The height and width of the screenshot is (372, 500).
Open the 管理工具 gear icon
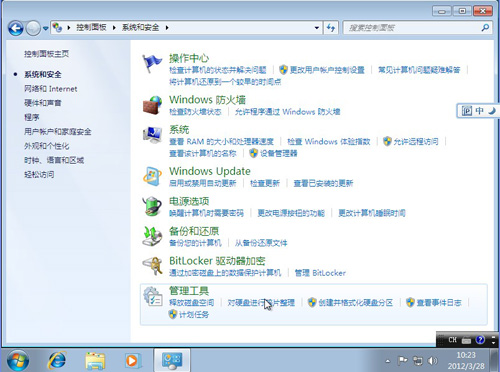coord(152,296)
